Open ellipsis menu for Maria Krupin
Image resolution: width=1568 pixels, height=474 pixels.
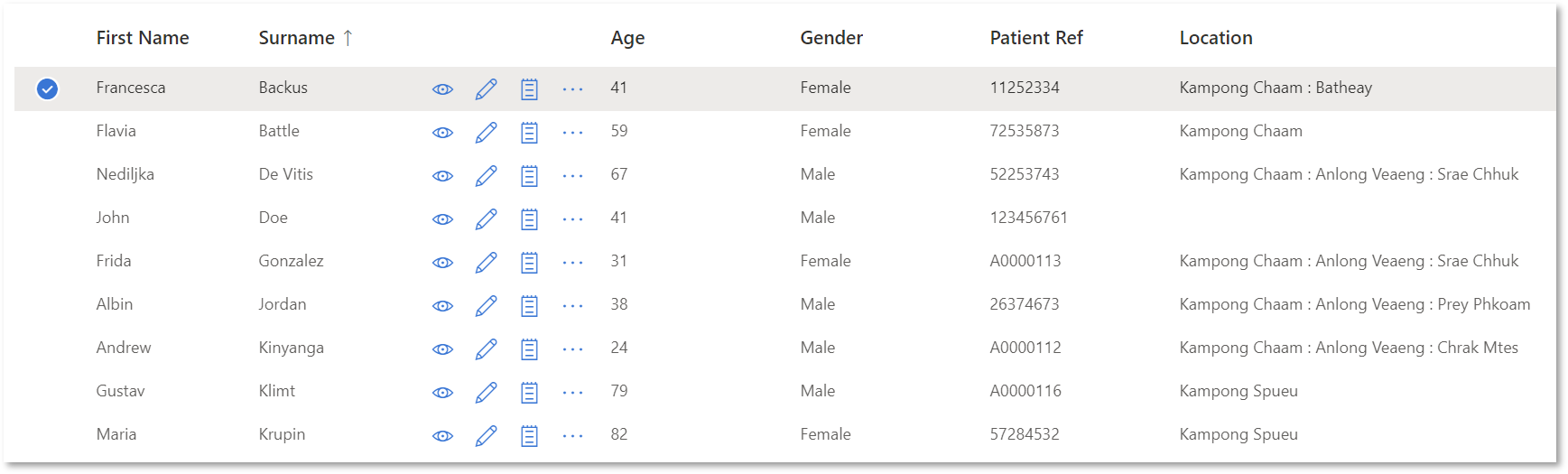click(572, 436)
